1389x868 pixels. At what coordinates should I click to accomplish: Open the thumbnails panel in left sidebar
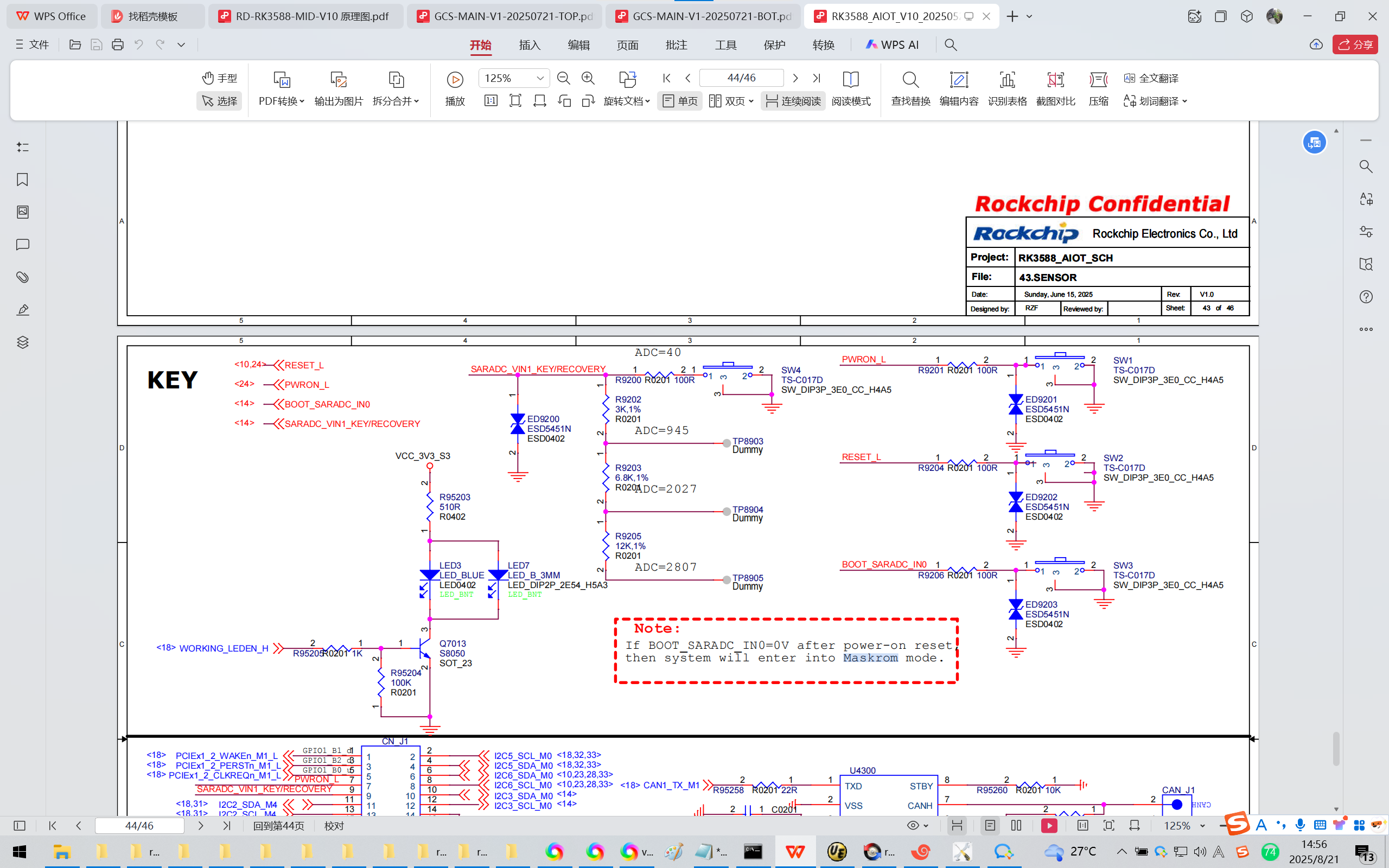click(x=22, y=212)
